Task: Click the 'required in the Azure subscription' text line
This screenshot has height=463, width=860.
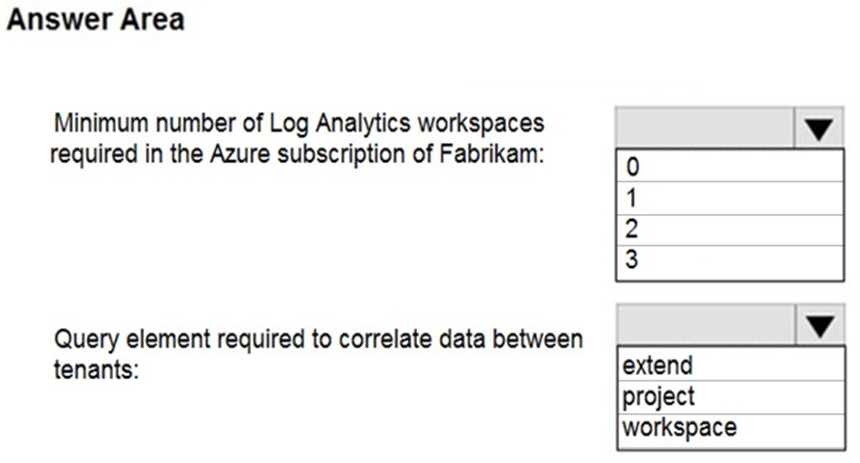Action: coord(297,154)
